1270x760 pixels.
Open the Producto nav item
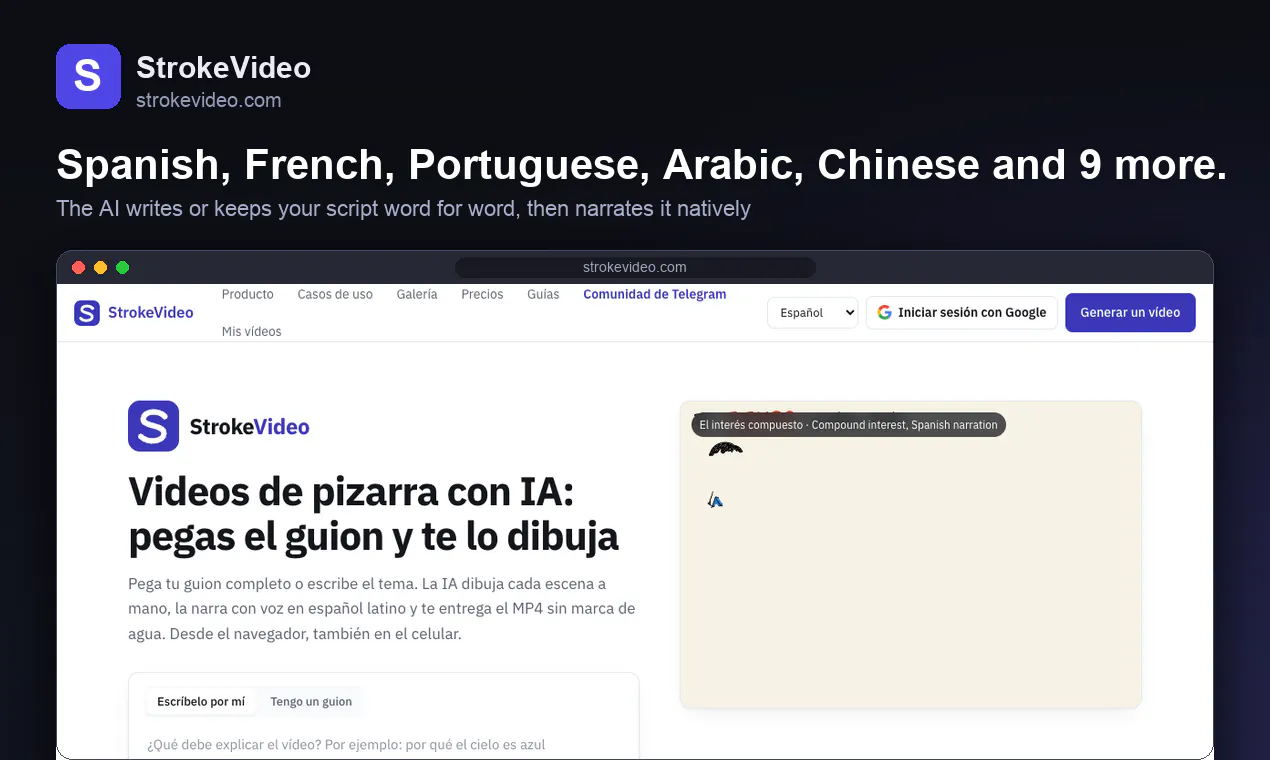(x=248, y=294)
